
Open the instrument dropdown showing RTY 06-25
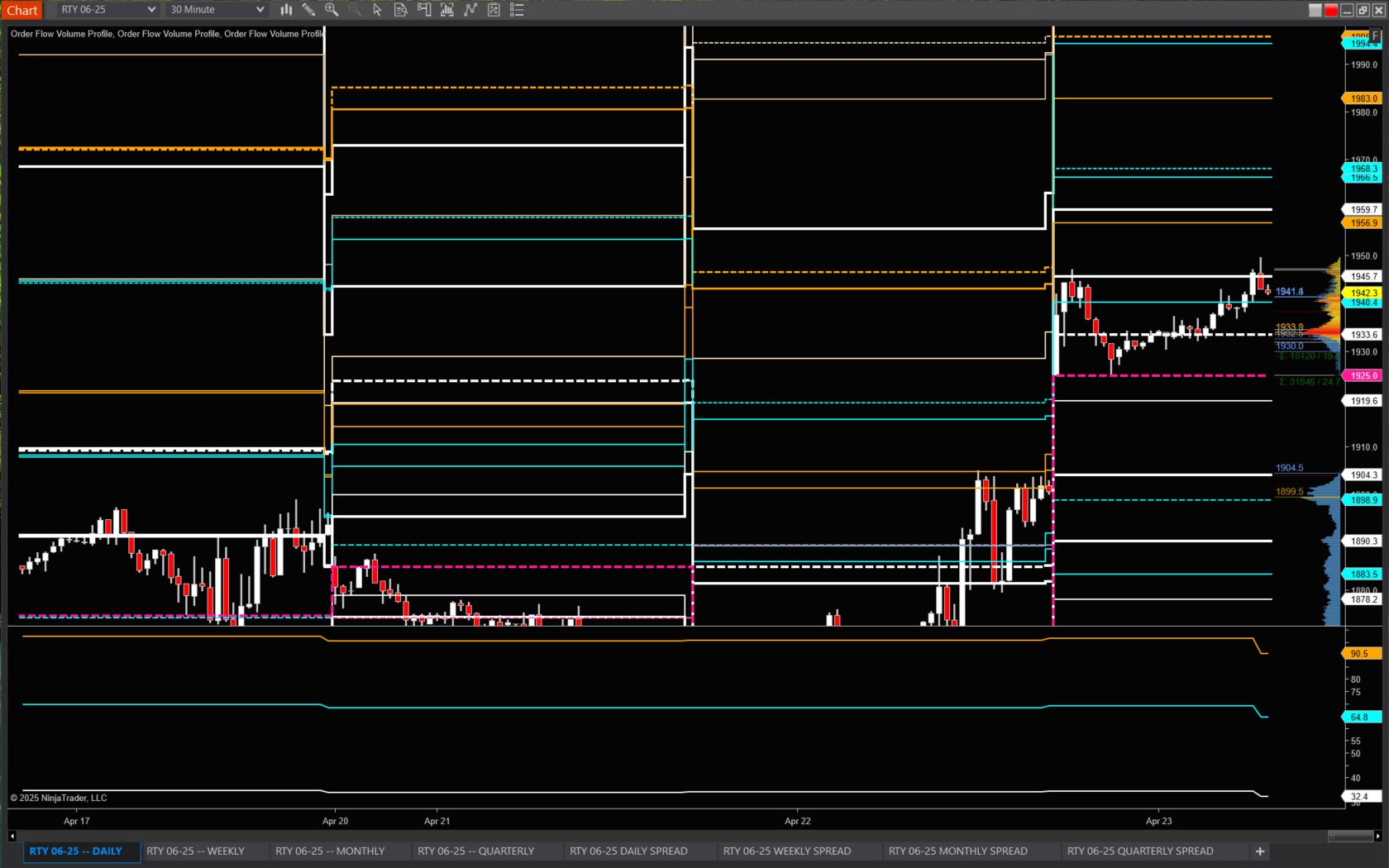pyautogui.click(x=107, y=10)
